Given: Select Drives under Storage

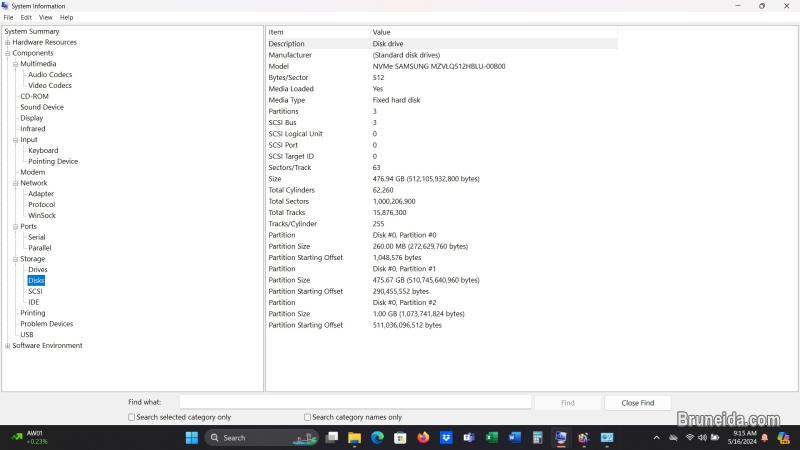Looking at the screenshot, I should click(x=37, y=270).
